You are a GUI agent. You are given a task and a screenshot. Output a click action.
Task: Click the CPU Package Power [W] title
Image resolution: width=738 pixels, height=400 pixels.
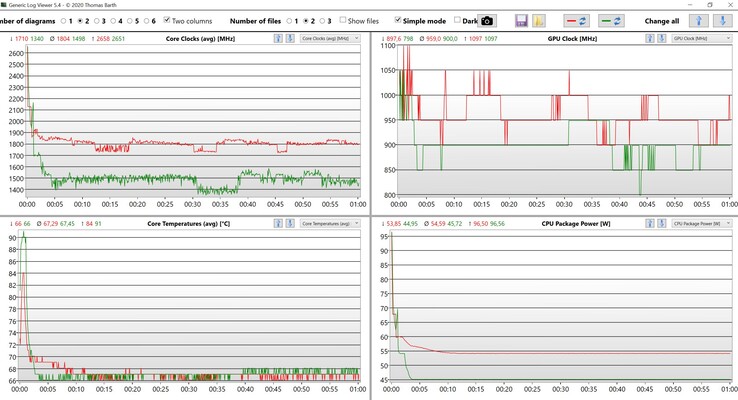(x=576, y=224)
